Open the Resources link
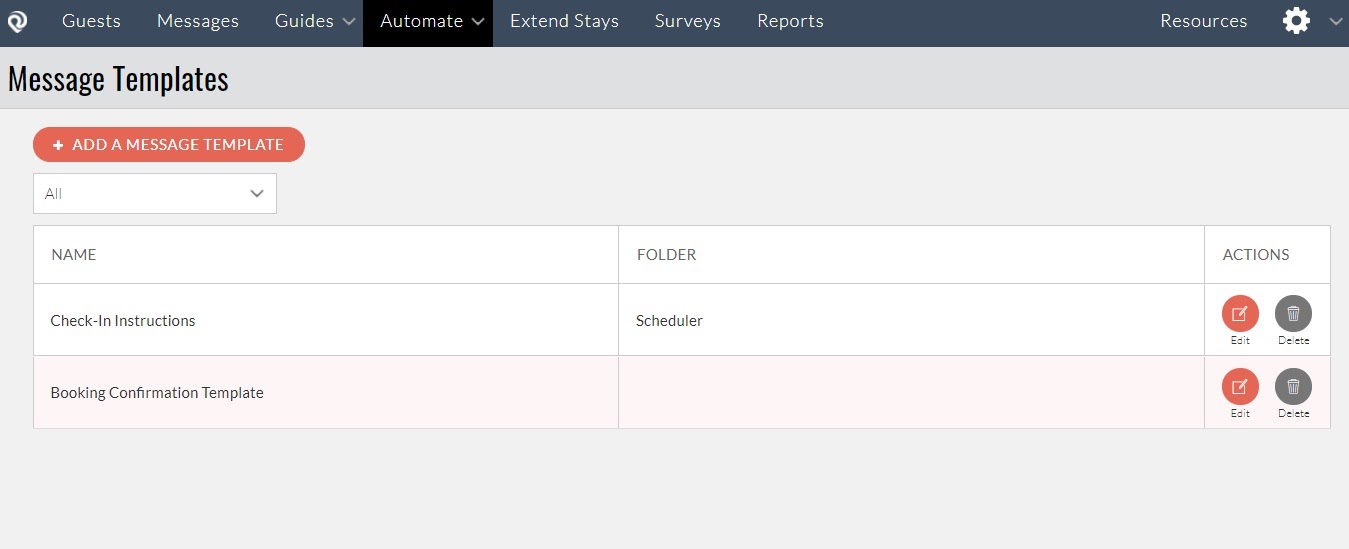The width and height of the screenshot is (1349, 549). (x=1203, y=21)
